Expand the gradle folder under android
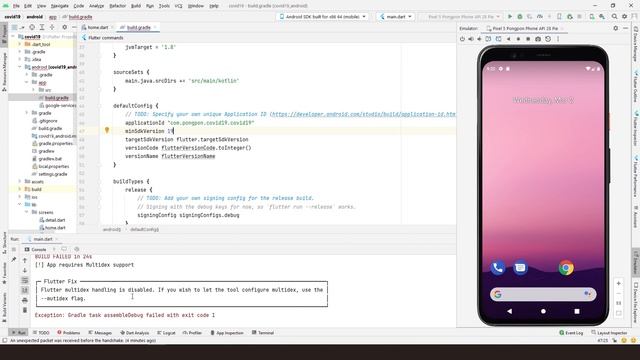640x360 pixels. point(27,113)
